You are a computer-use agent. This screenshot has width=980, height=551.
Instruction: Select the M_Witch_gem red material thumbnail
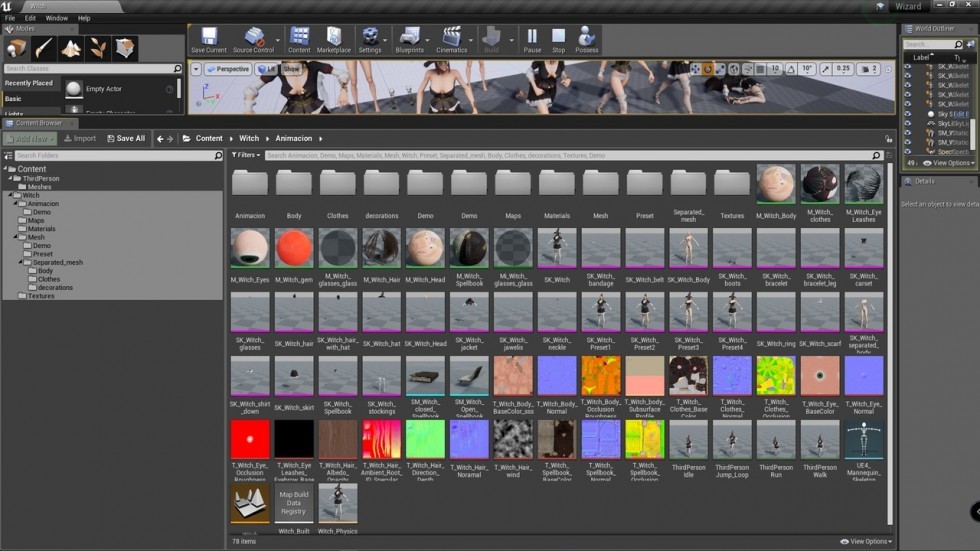(x=294, y=248)
